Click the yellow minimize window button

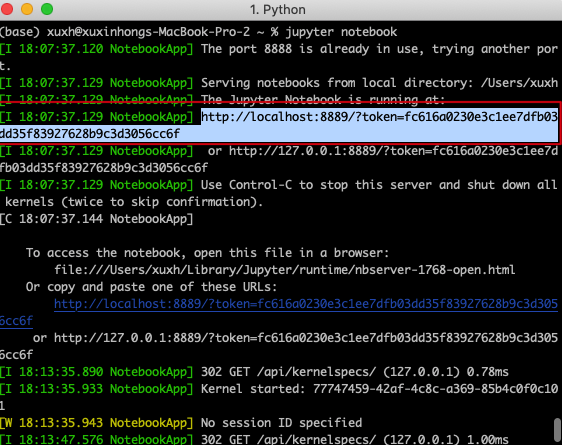(27, 9)
